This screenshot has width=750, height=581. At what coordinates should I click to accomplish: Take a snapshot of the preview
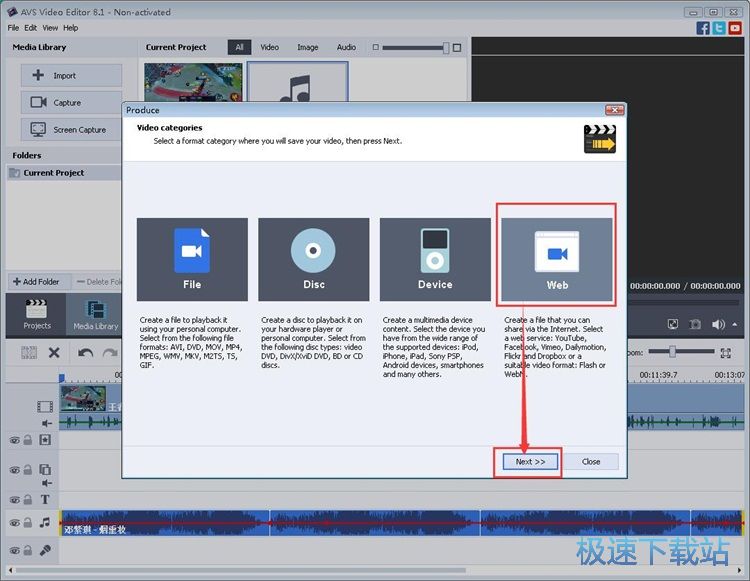pos(695,324)
